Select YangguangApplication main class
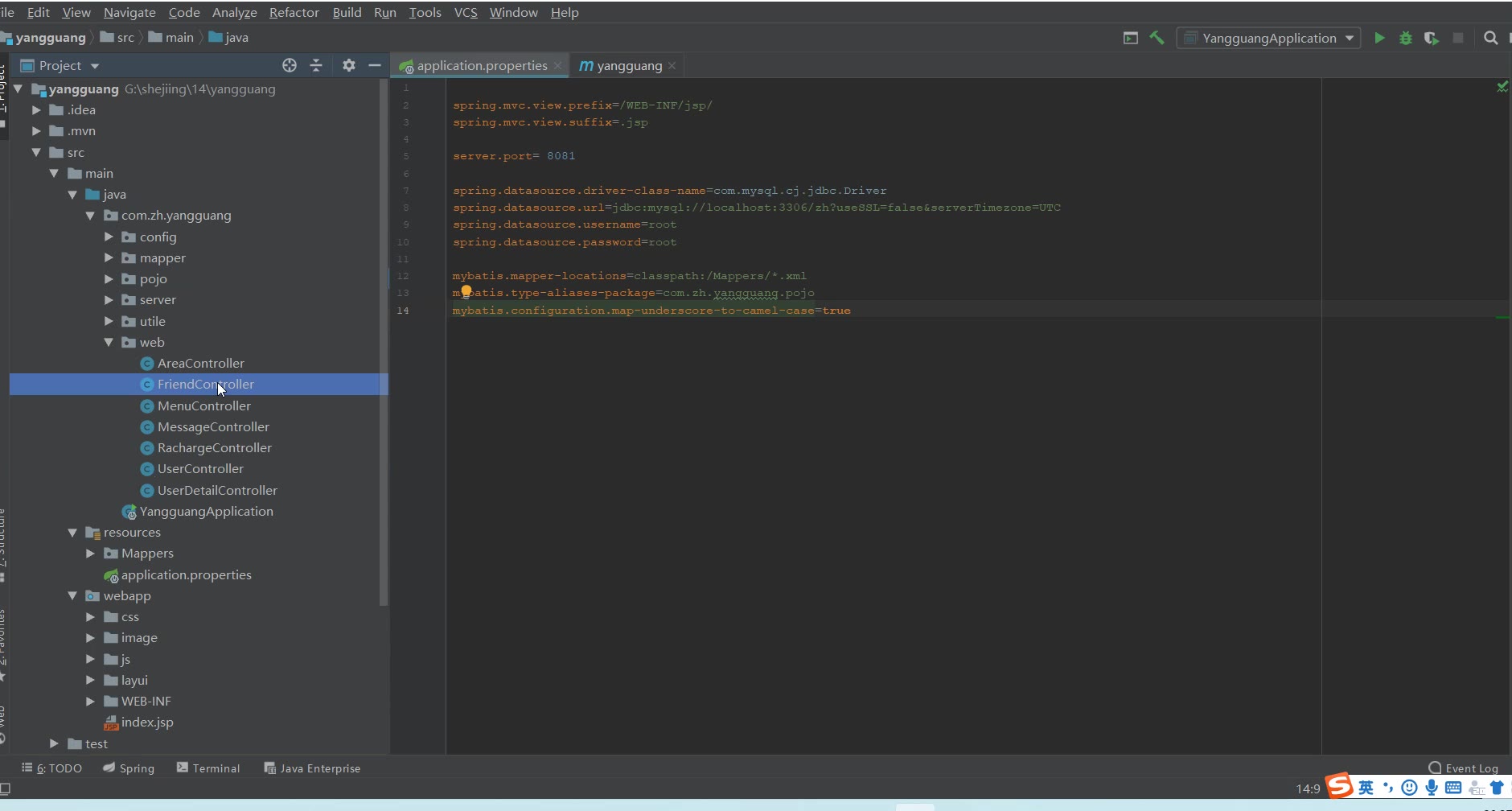This screenshot has width=1512, height=811. tap(206, 512)
